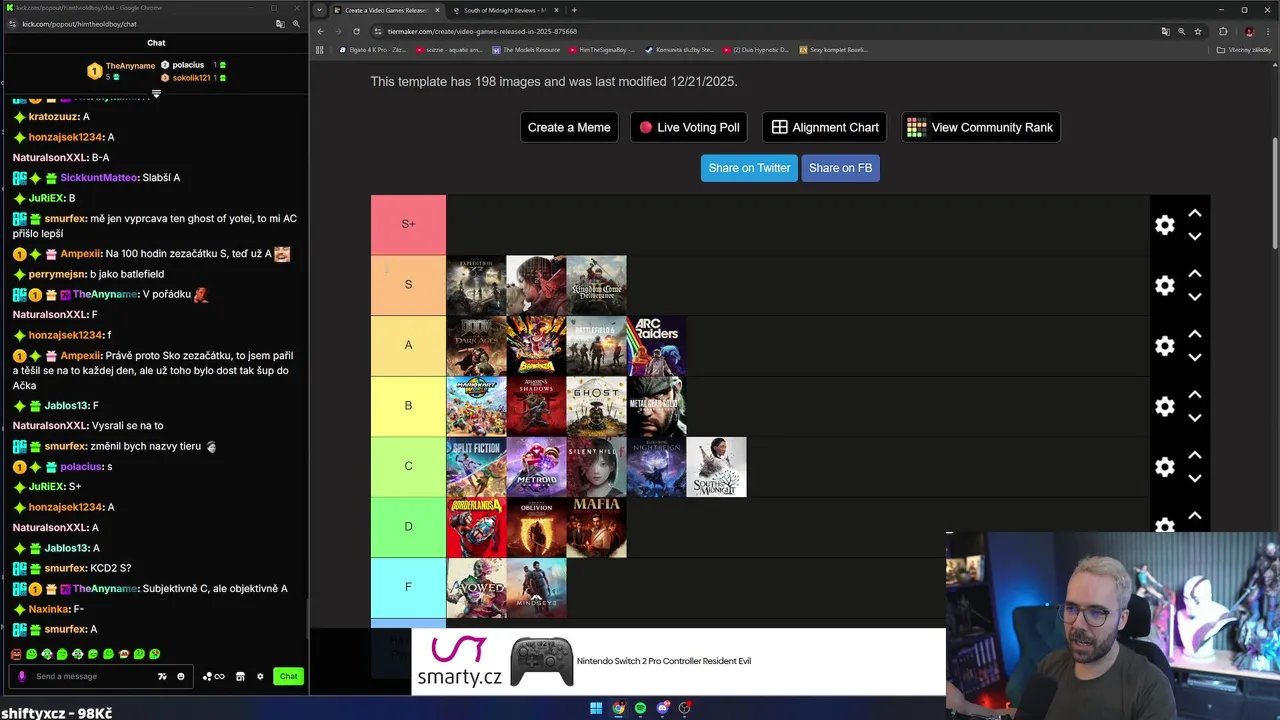Select the green D tier label
This screenshot has height=720, width=1280.
tap(408, 527)
